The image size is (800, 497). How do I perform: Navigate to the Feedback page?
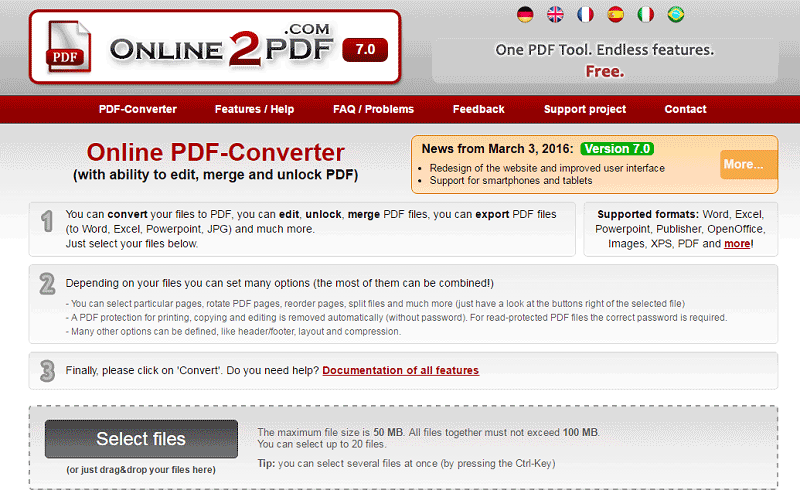pos(478,109)
